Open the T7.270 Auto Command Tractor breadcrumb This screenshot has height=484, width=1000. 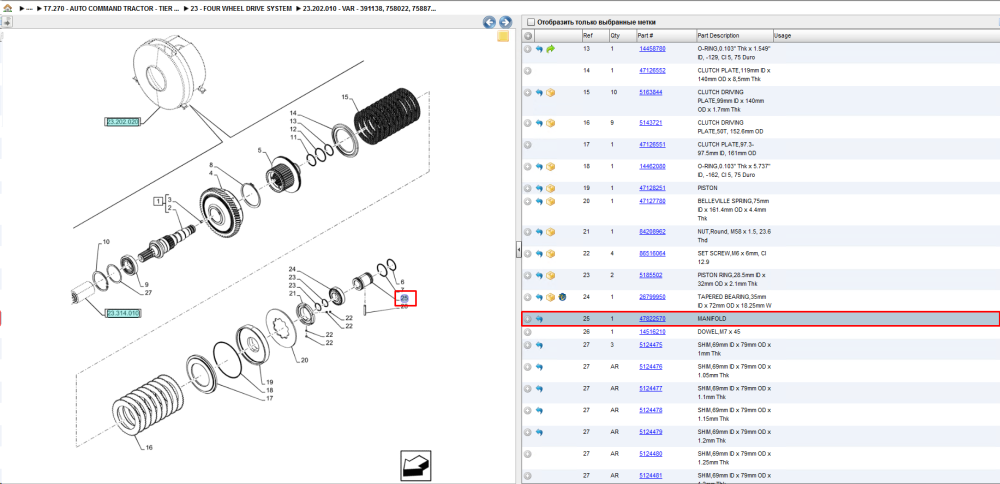[112, 10]
